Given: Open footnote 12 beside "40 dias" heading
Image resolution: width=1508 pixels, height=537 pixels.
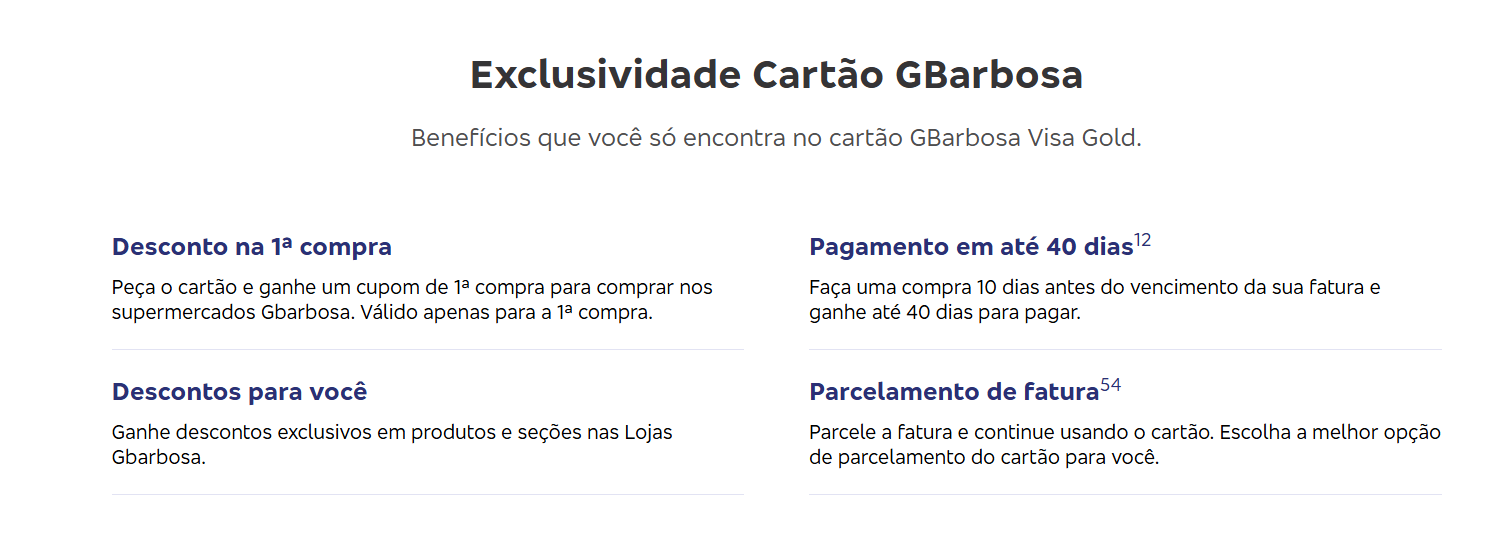Looking at the screenshot, I should coord(1143,241).
